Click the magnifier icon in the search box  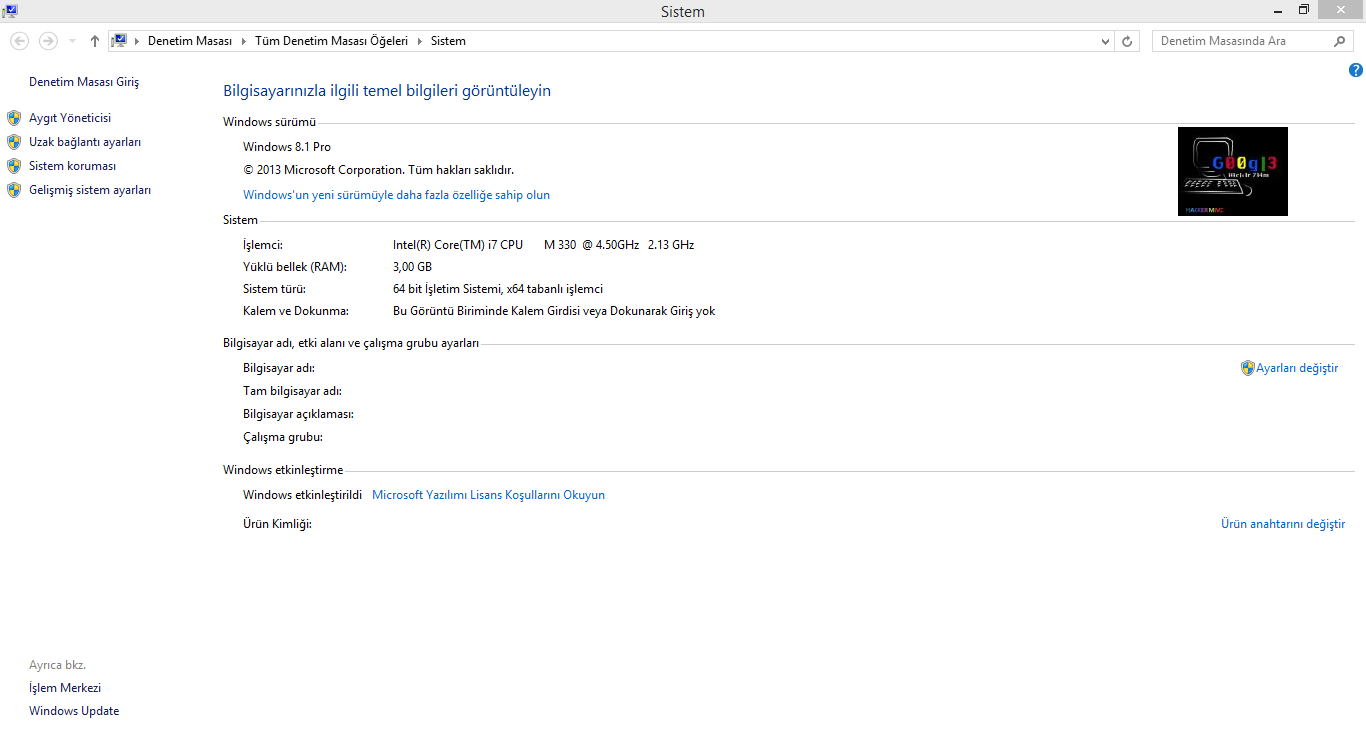[x=1340, y=41]
